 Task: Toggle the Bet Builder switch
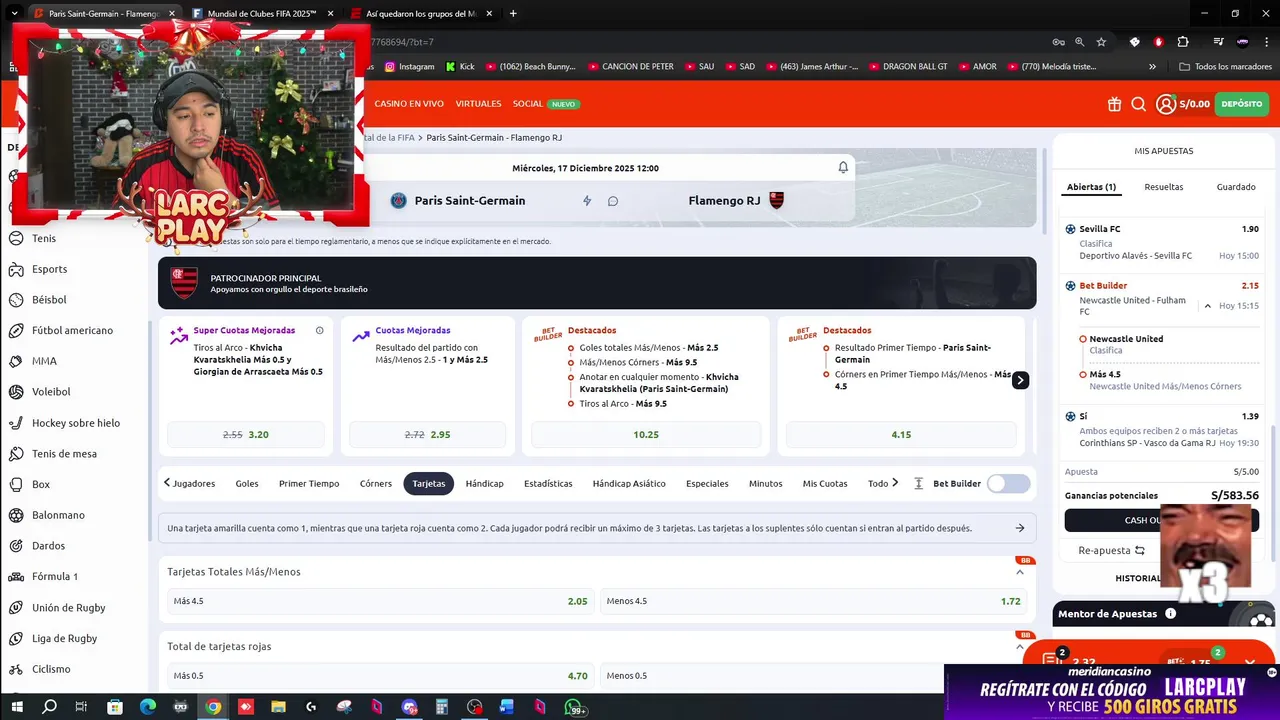tap(1008, 484)
